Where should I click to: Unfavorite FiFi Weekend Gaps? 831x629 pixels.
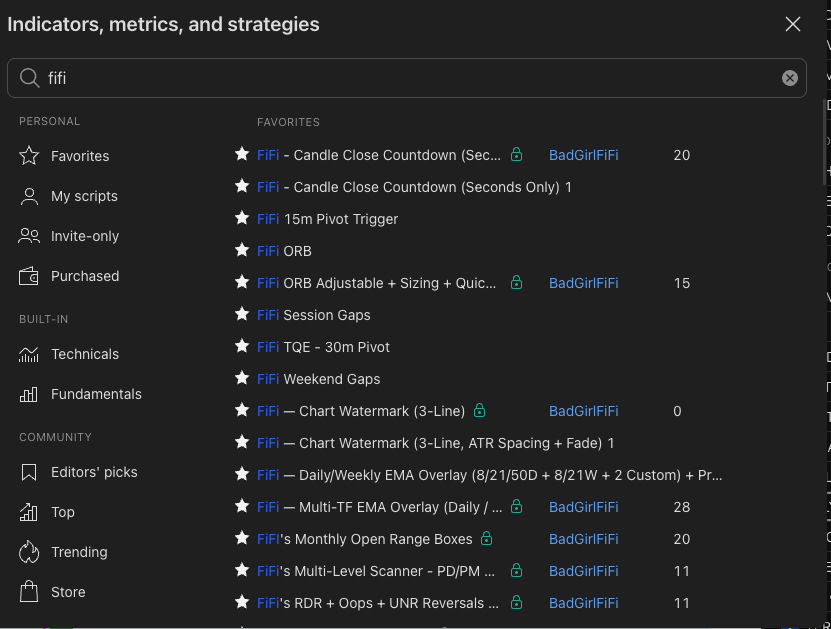click(242, 378)
